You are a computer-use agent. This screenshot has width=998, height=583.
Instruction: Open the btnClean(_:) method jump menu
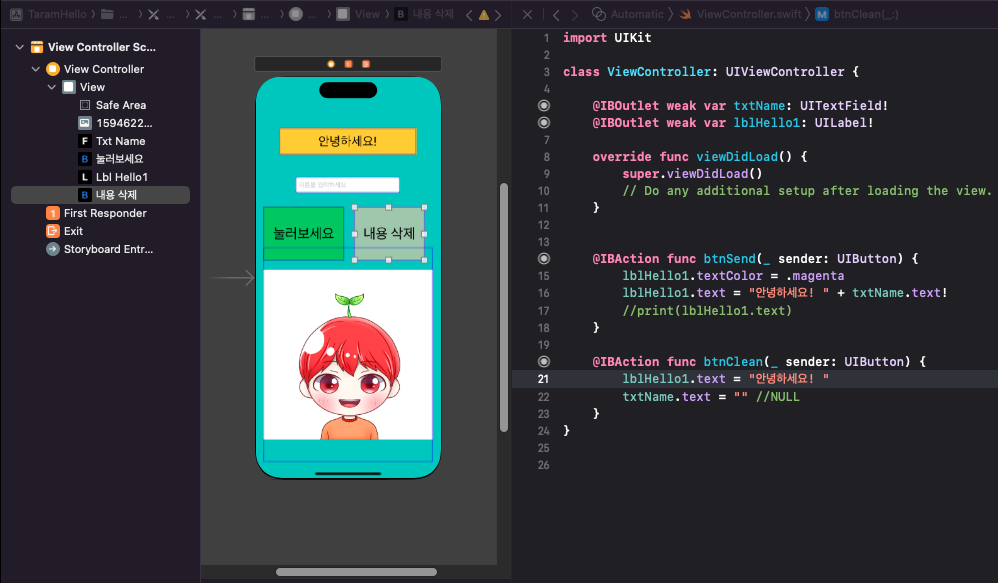pos(857,14)
